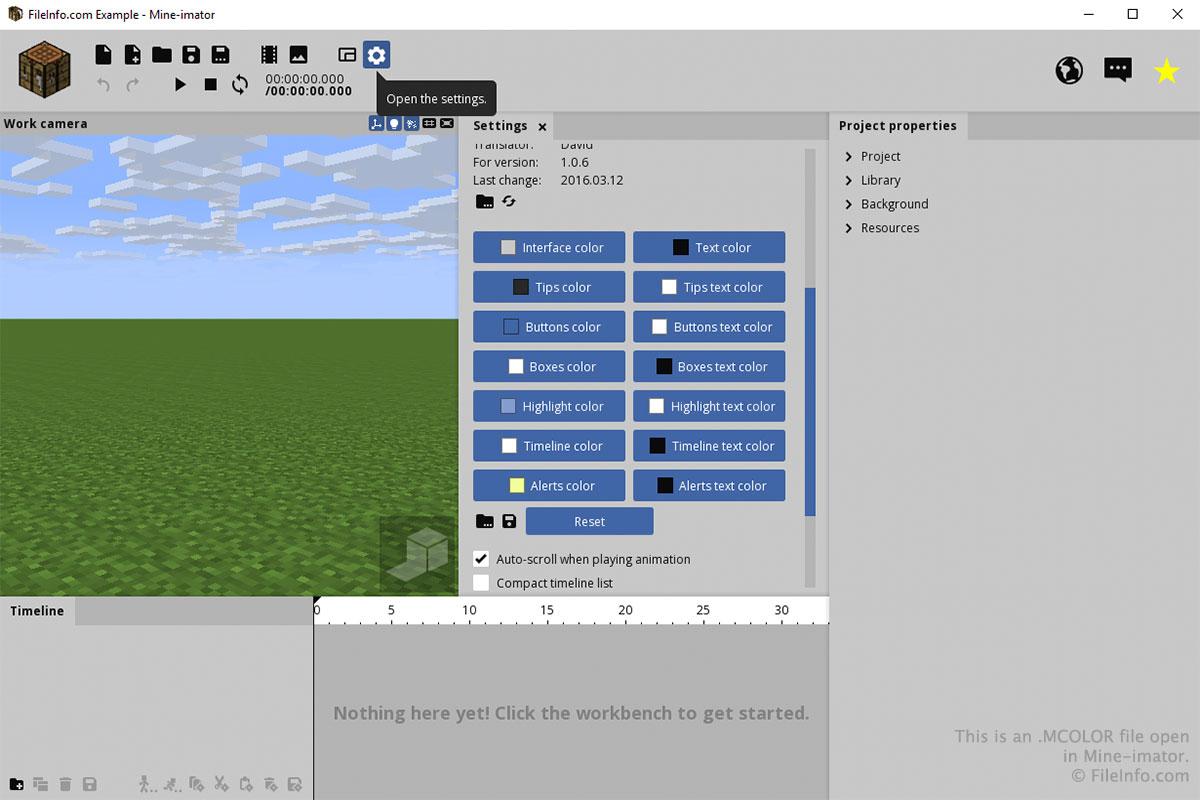This screenshot has width=1200, height=800.
Task: Select the Project properties tab
Action: [x=897, y=126]
